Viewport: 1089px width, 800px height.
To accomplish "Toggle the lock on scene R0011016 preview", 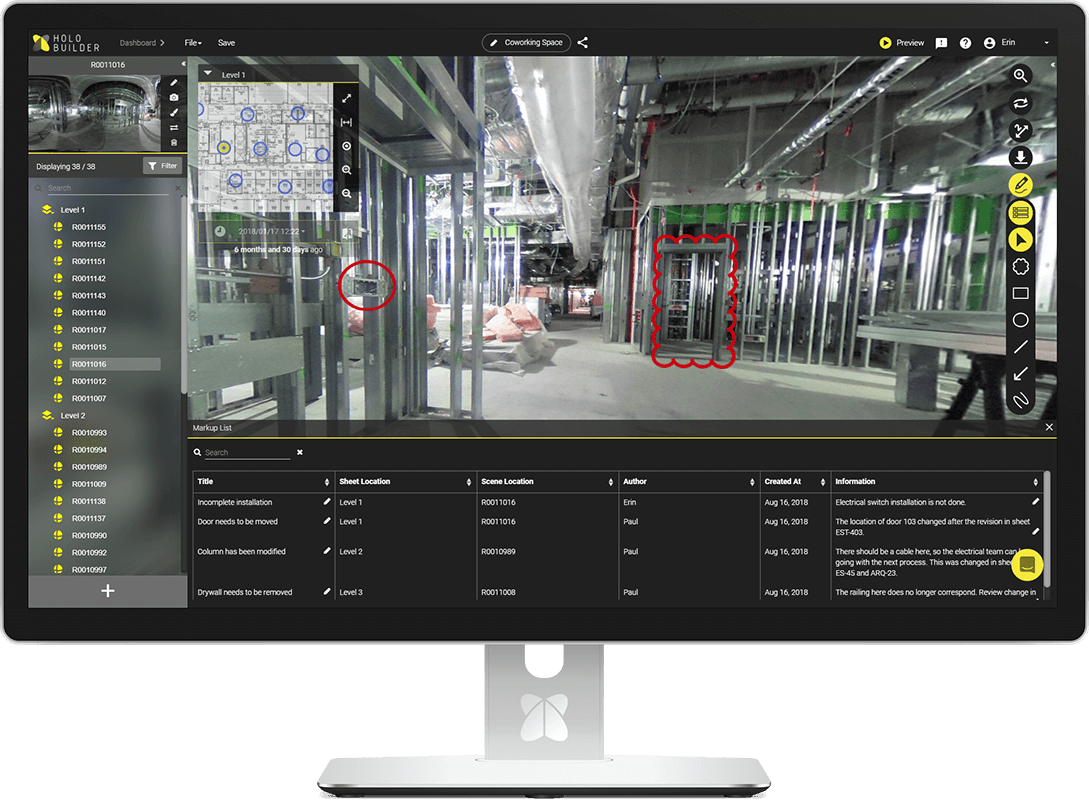I will click(172, 143).
